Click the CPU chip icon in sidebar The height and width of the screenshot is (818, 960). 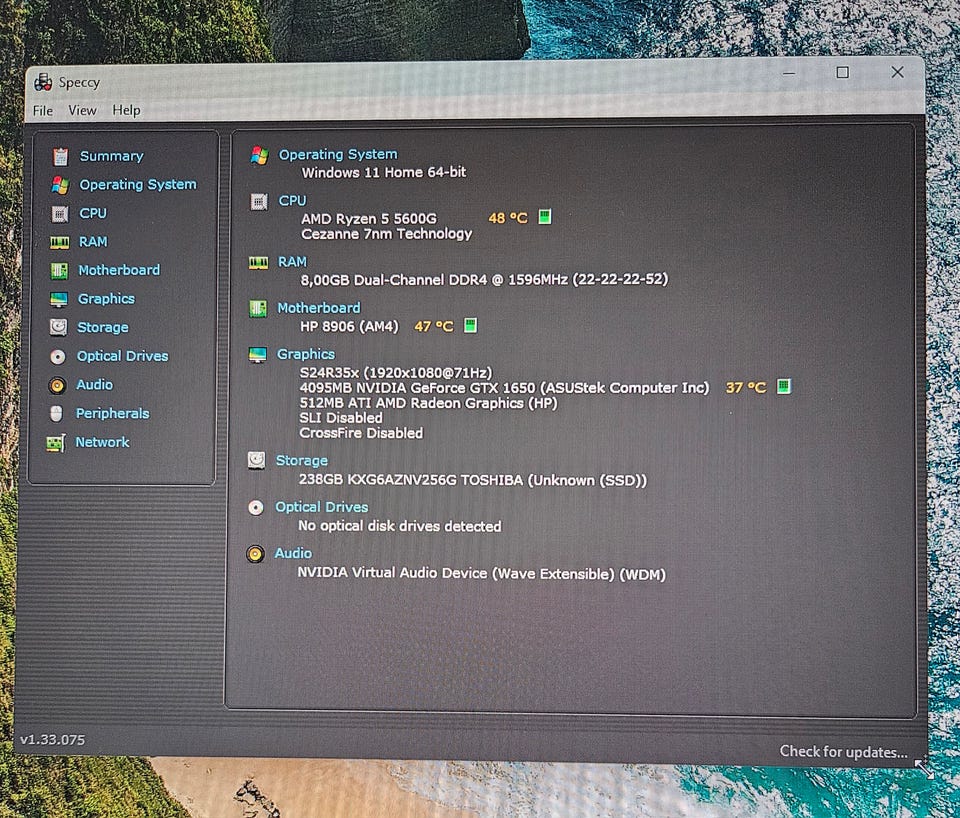pos(59,214)
